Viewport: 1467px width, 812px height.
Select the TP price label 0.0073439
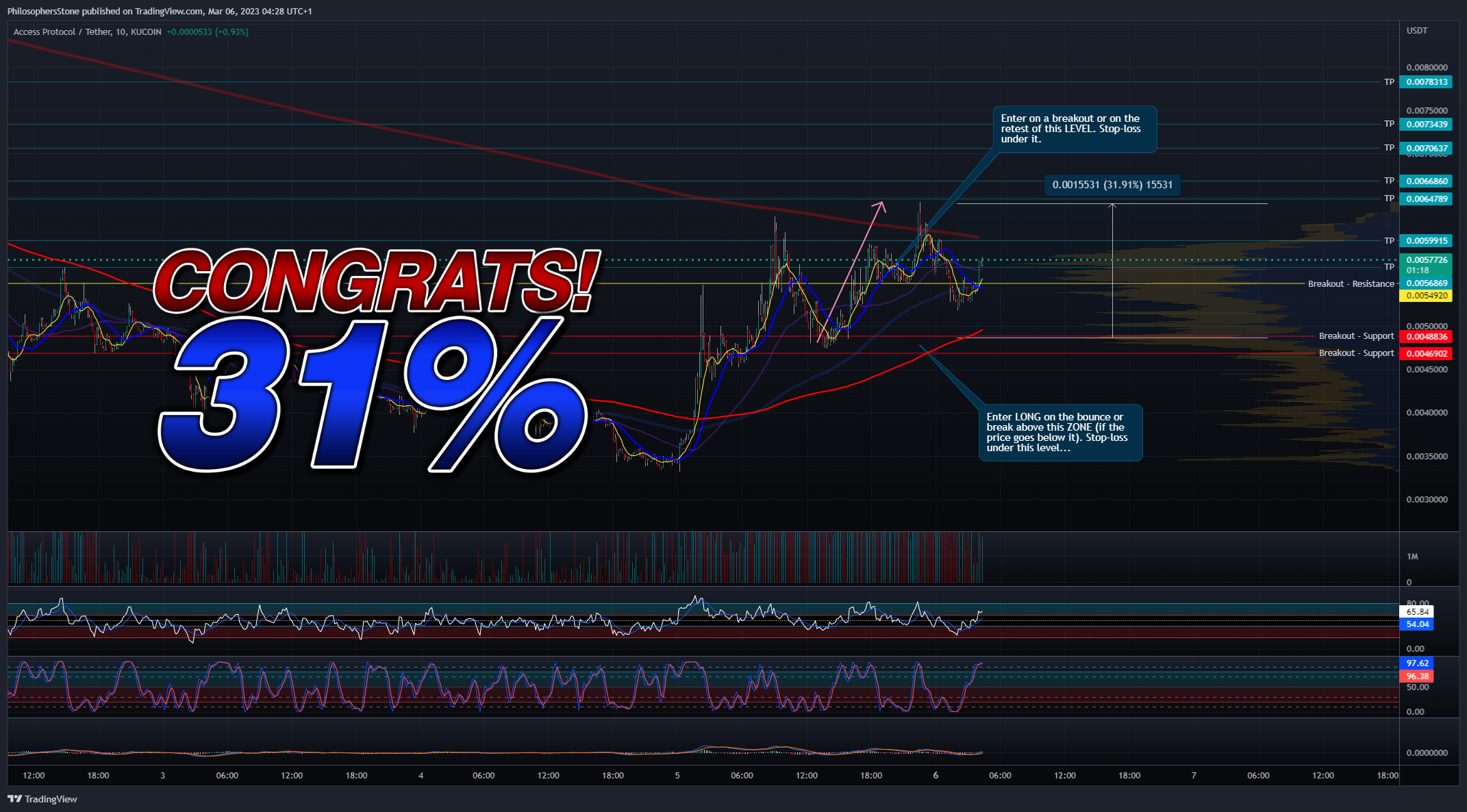[x=1427, y=125]
